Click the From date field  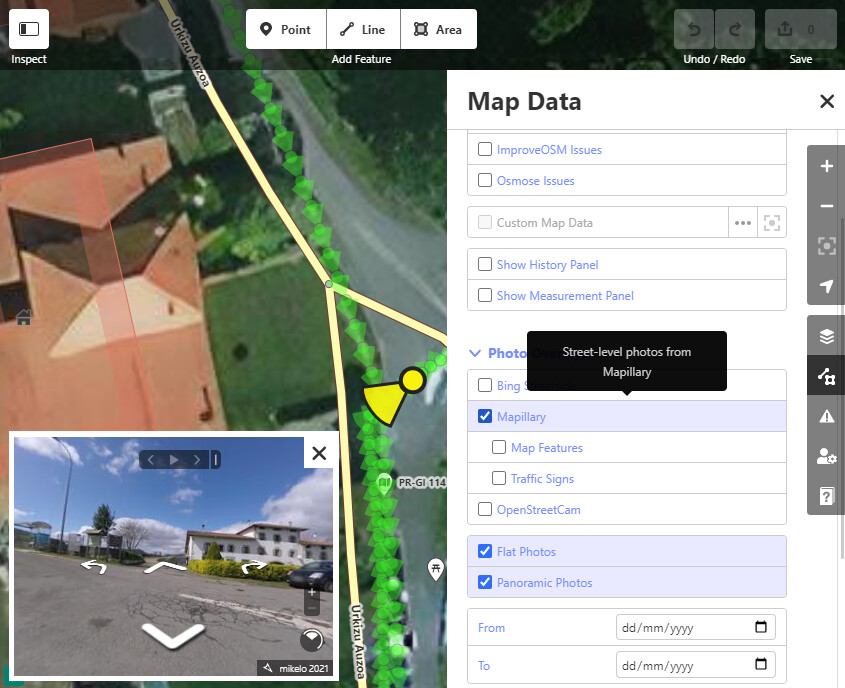click(x=695, y=627)
